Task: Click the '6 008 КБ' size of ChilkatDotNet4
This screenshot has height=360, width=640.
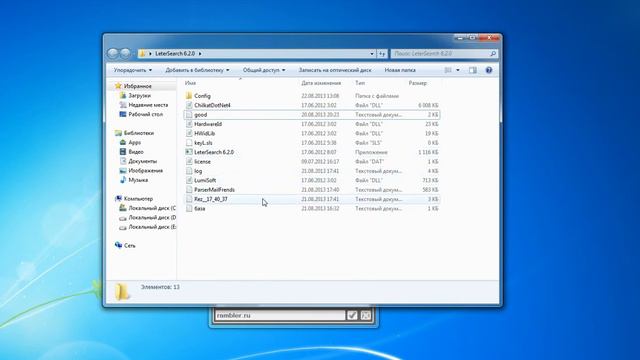Action: tap(428, 105)
